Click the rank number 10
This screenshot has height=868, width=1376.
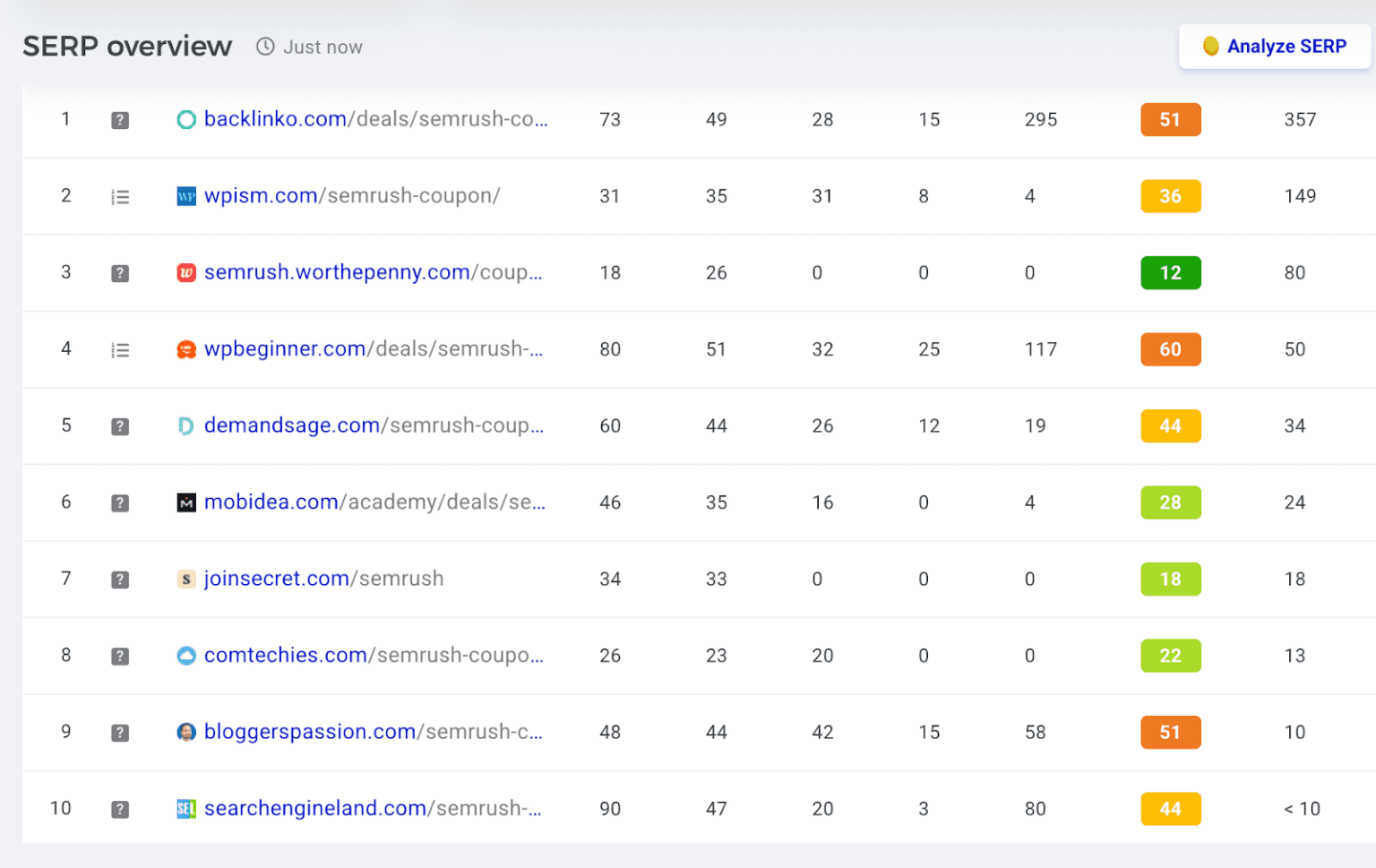point(60,809)
